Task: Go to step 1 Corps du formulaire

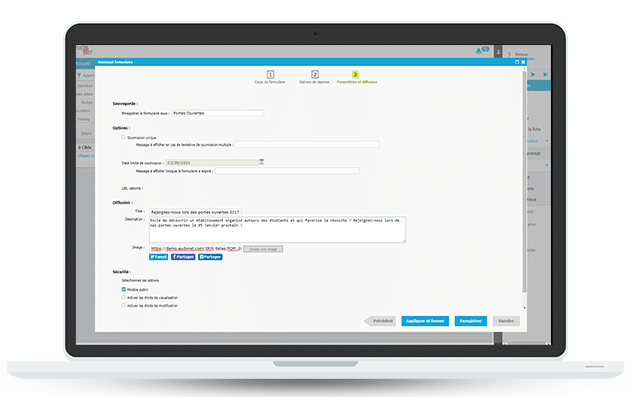Action: point(270,75)
